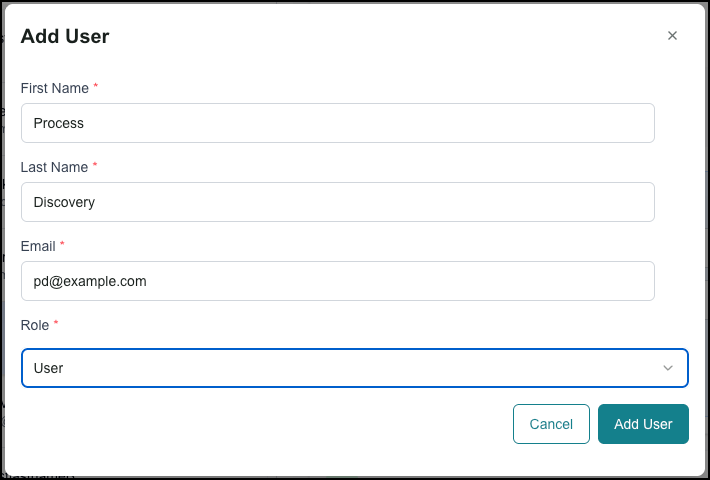Viewport: 710px width, 480px height.
Task: Click the red asterisk beside Role
Action: point(56,322)
